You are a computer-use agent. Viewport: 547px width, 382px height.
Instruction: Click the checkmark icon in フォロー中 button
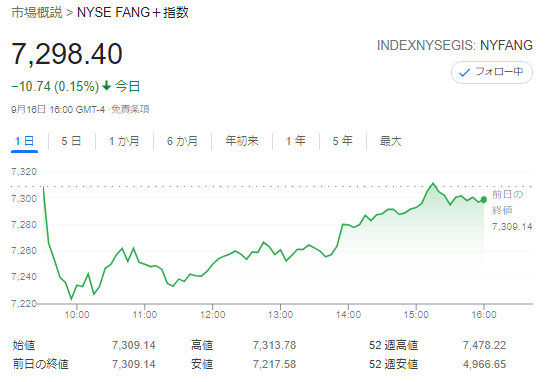[x=464, y=73]
